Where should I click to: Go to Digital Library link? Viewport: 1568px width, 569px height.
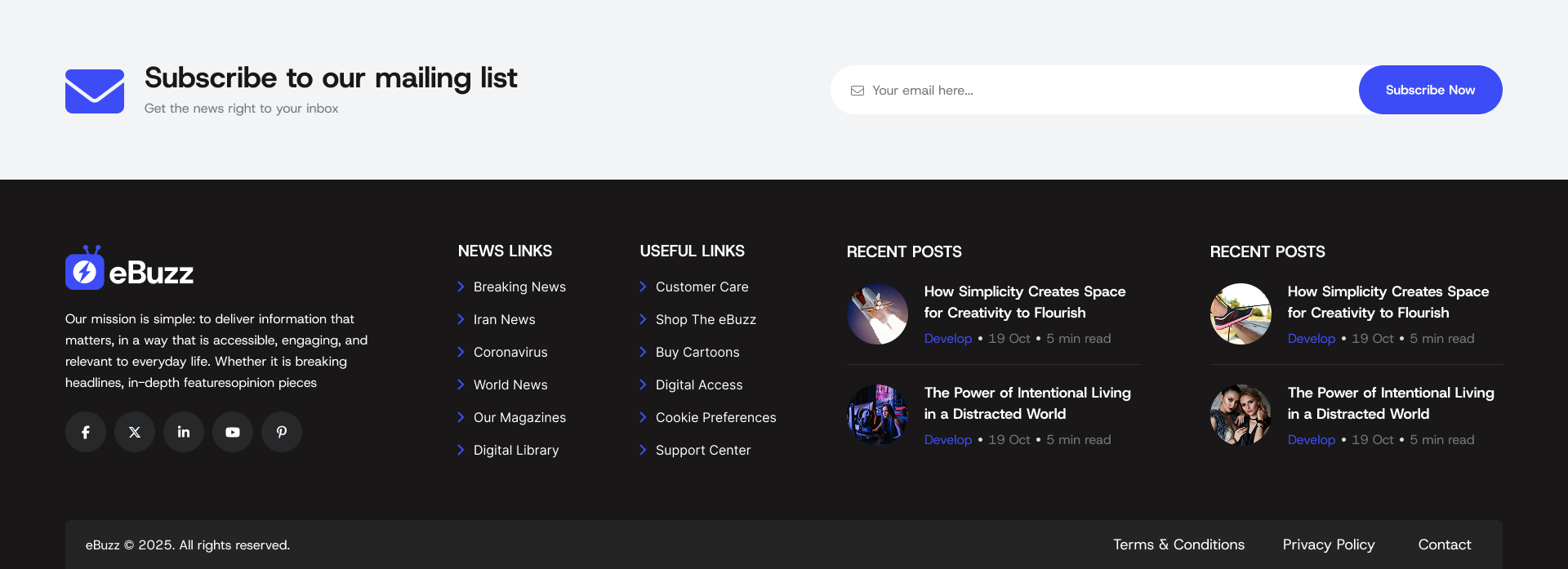(515, 450)
